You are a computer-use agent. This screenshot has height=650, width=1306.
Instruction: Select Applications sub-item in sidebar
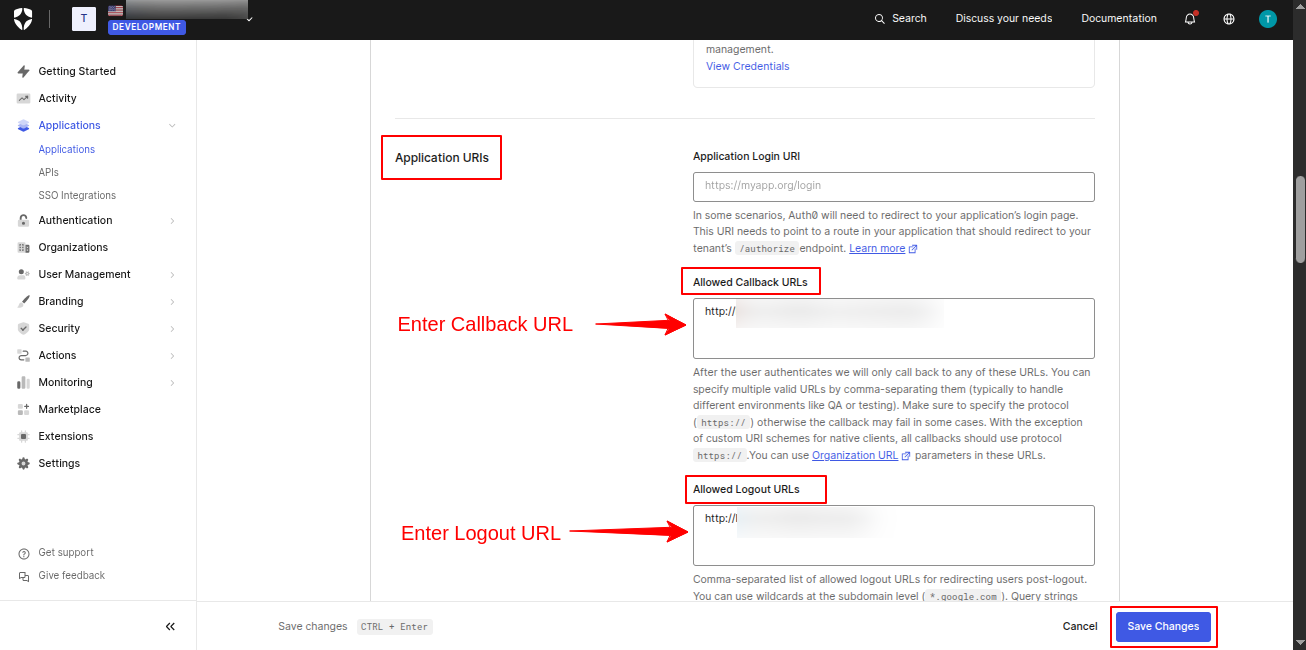click(67, 149)
